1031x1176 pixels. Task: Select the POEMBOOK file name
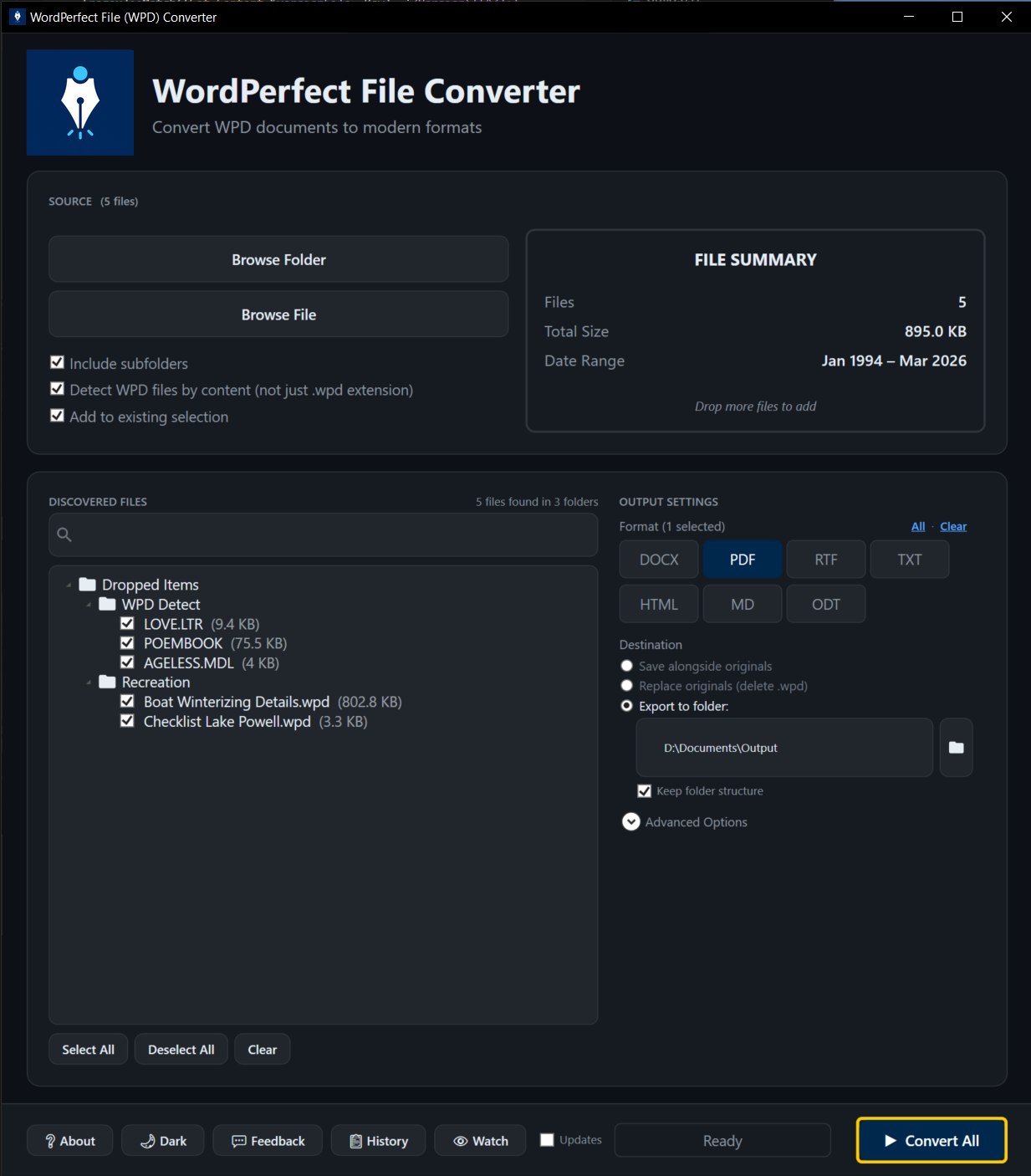point(183,643)
